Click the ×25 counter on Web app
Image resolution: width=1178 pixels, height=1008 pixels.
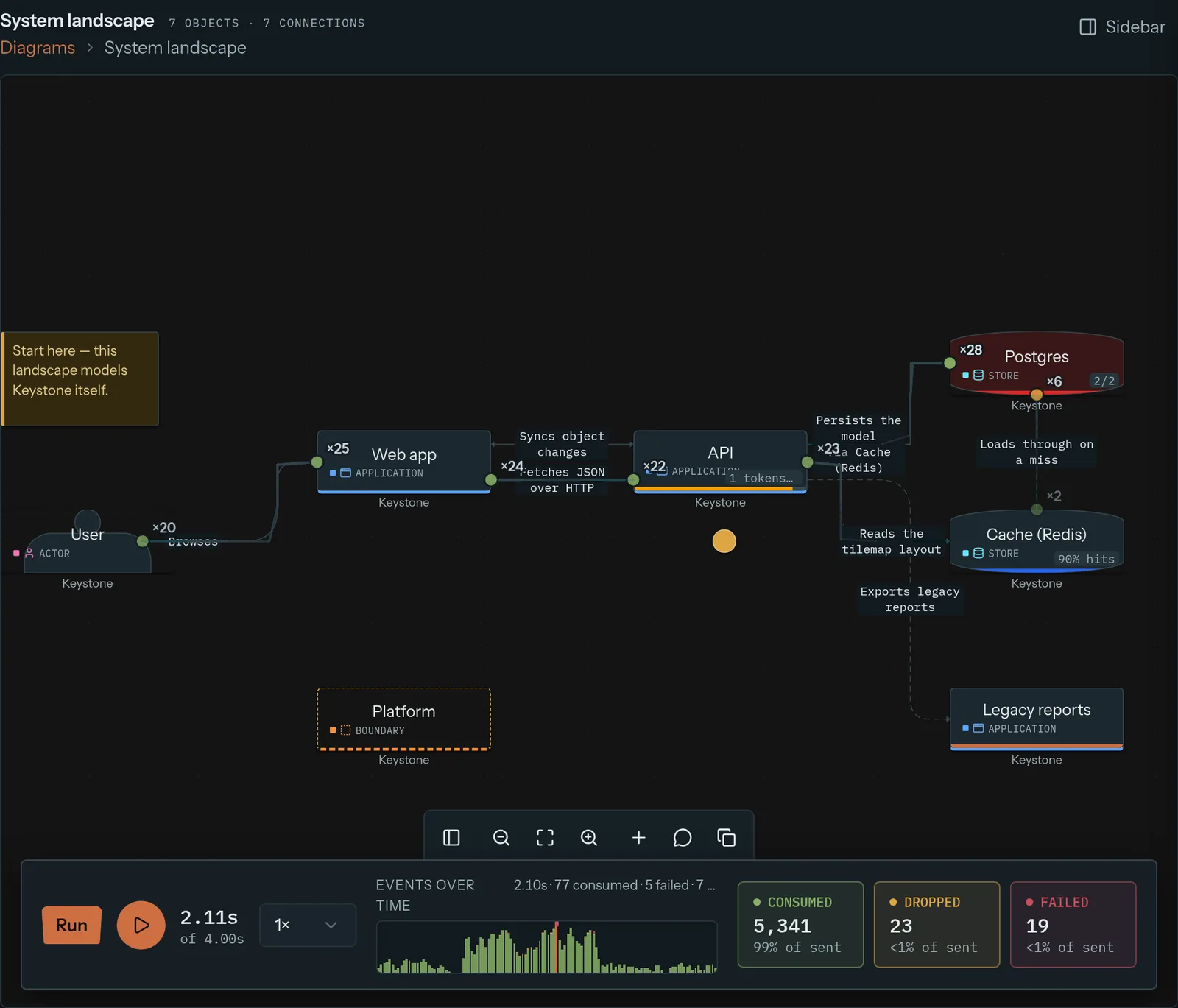pyautogui.click(x=338, y=448)
